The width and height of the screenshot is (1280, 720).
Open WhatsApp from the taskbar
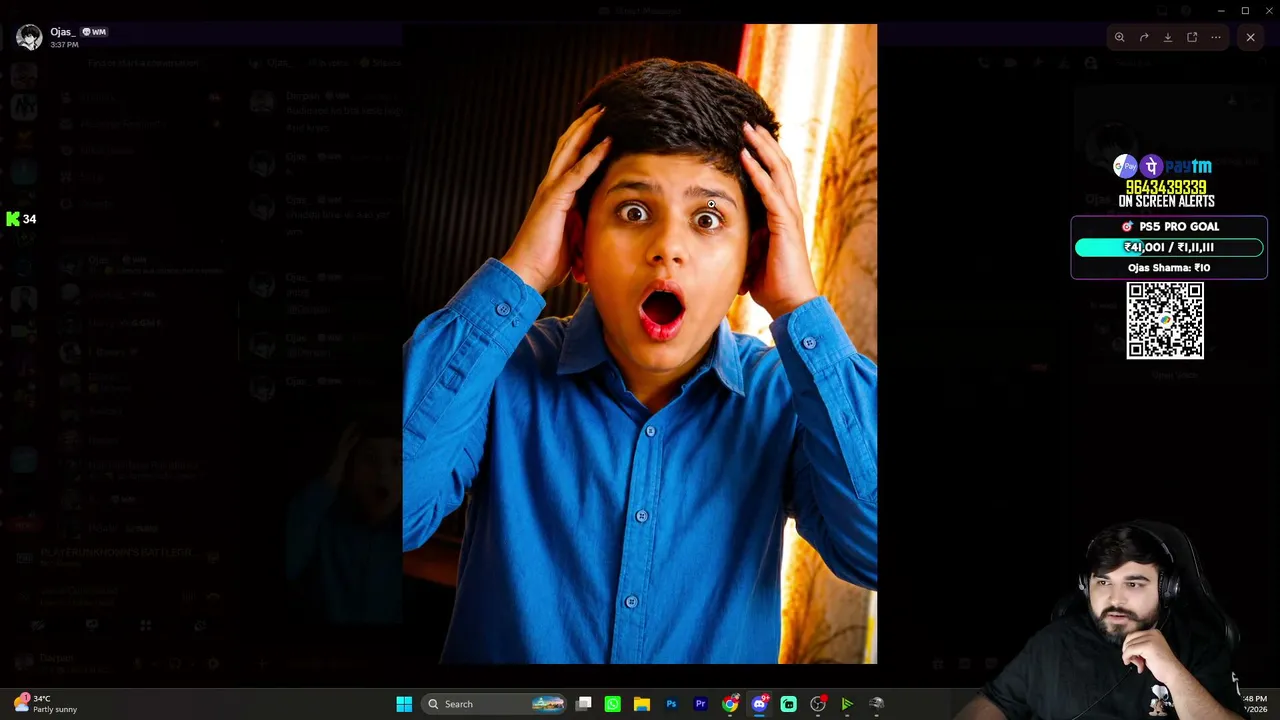coord(613,704)
